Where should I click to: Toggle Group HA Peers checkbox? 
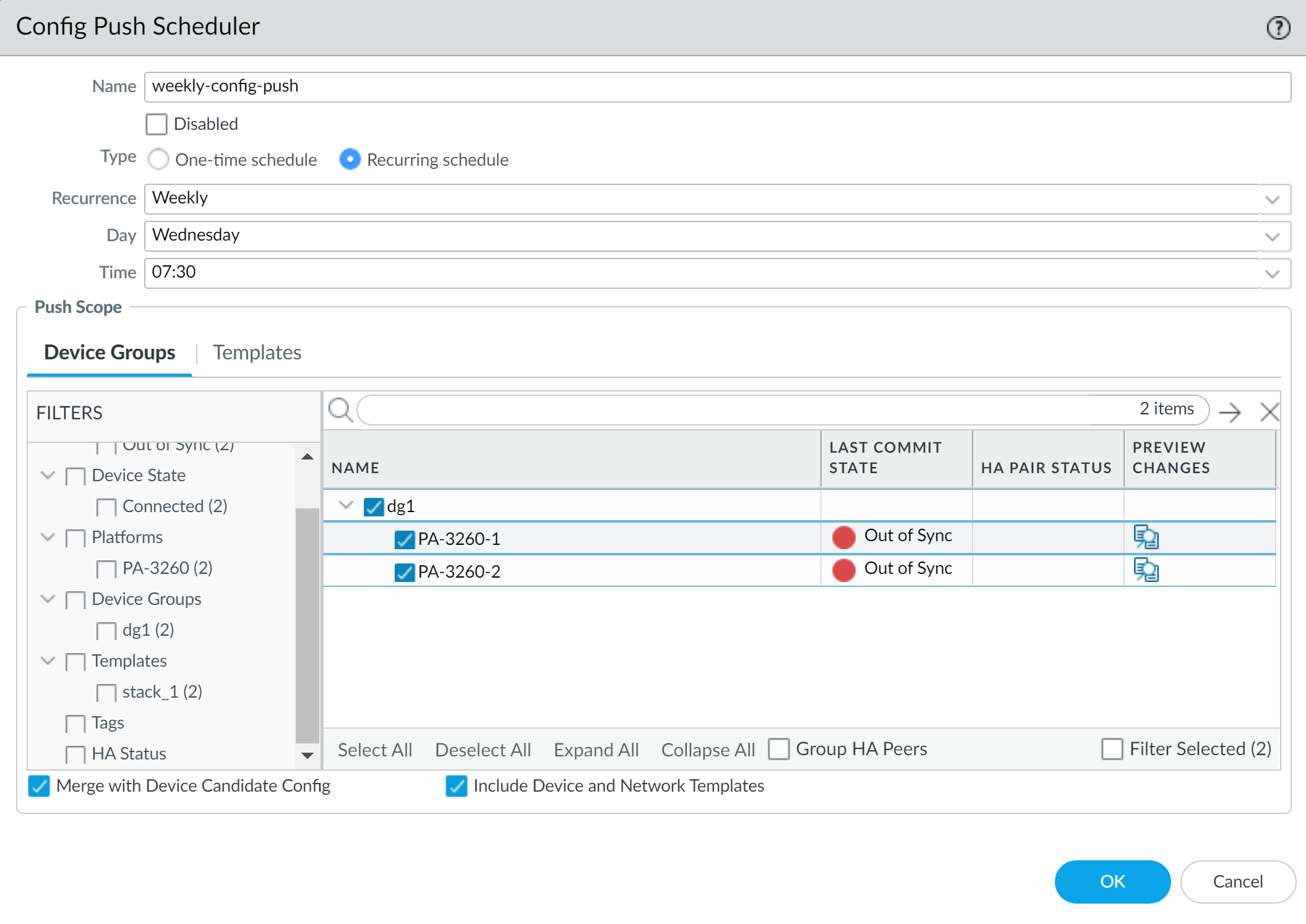click(x=779, y=749)
